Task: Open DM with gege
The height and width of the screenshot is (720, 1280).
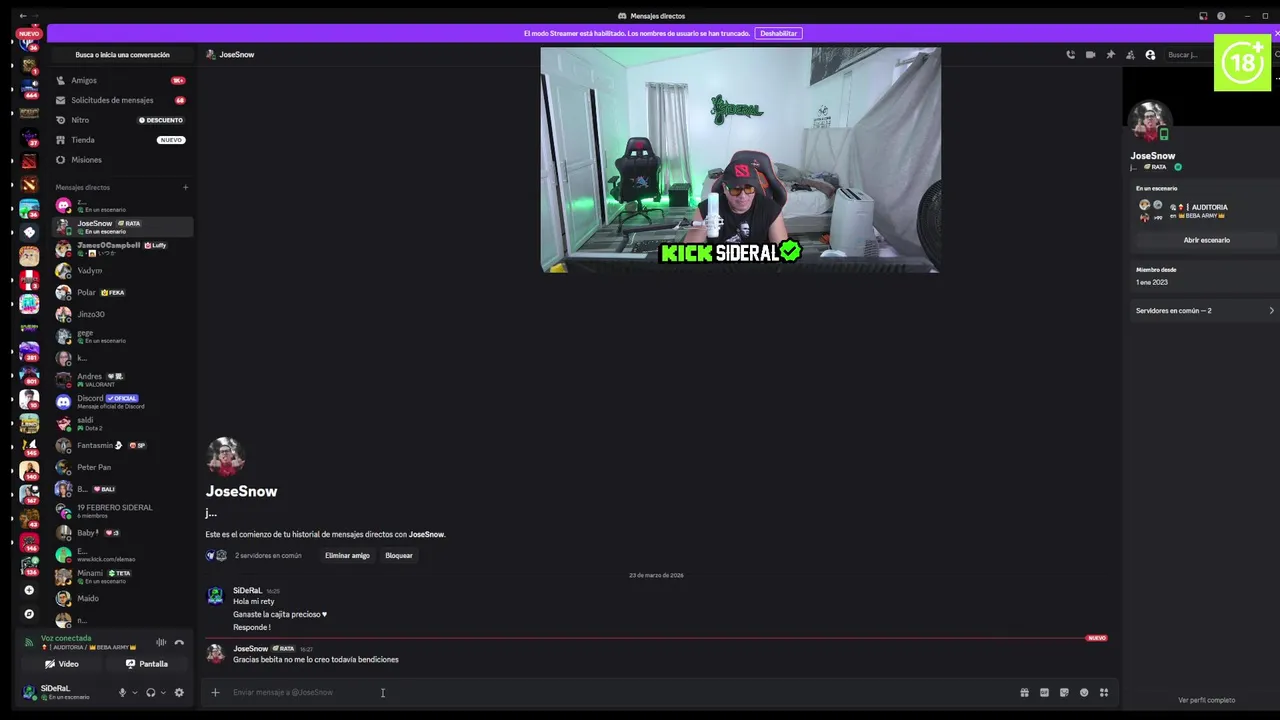Action: click(x=121, y=336)
